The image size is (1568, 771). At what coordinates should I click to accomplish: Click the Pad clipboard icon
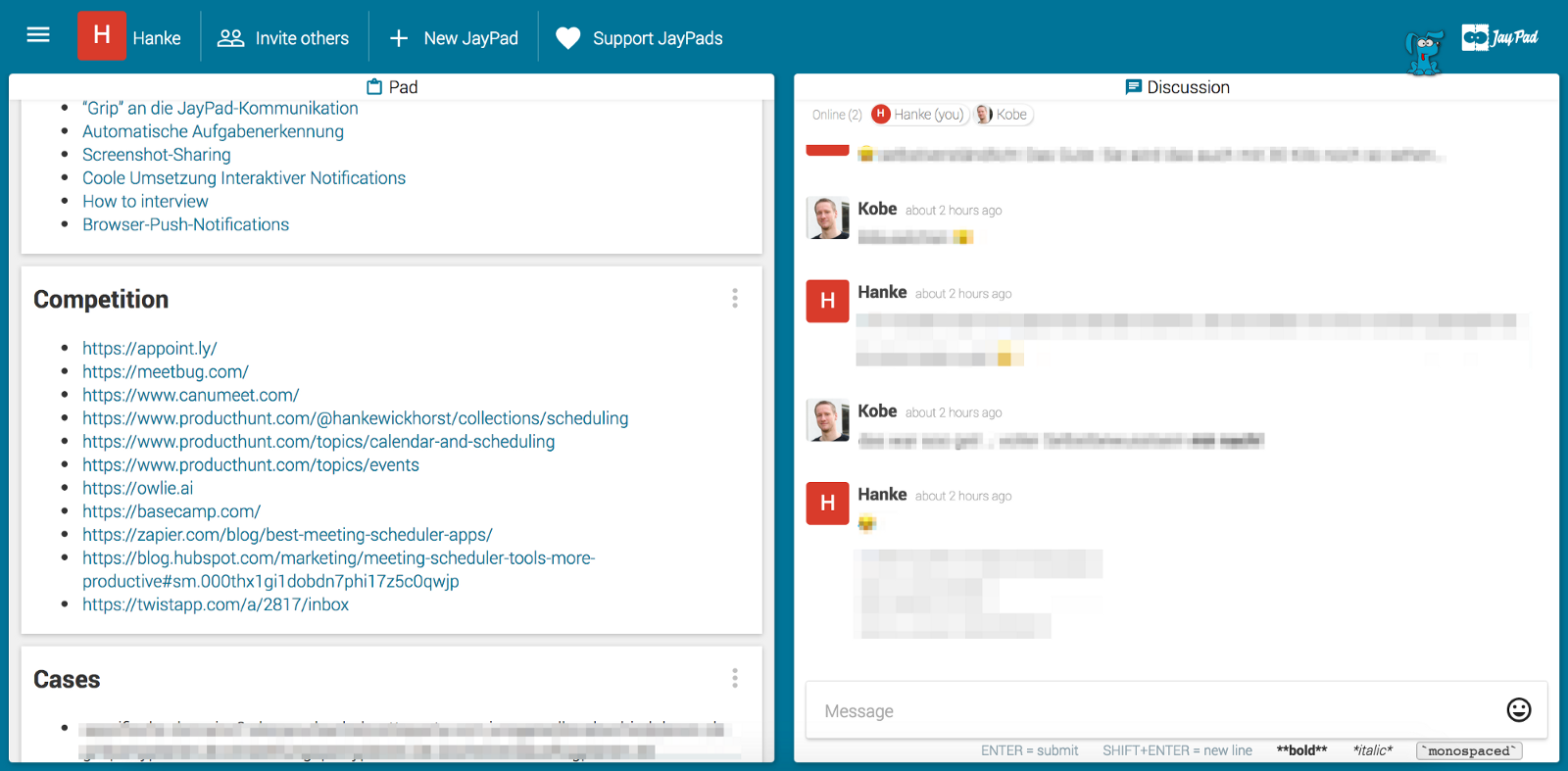pyautogui.click(x=374, y=87)
